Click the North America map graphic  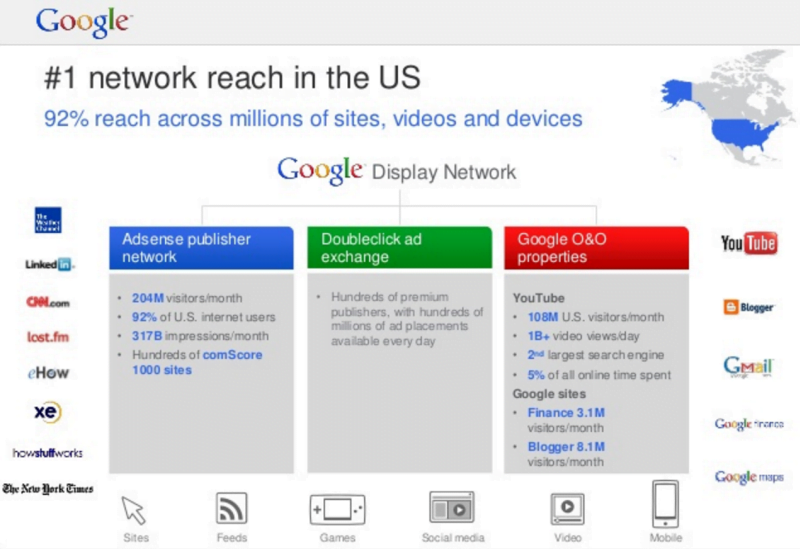(727, 108)
